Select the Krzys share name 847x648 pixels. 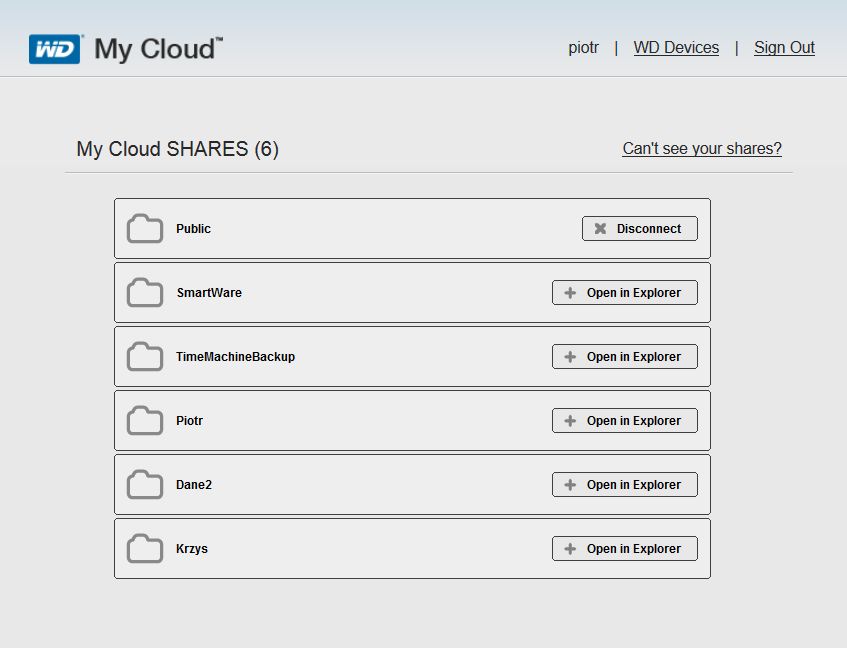click(x=192, y=549)
